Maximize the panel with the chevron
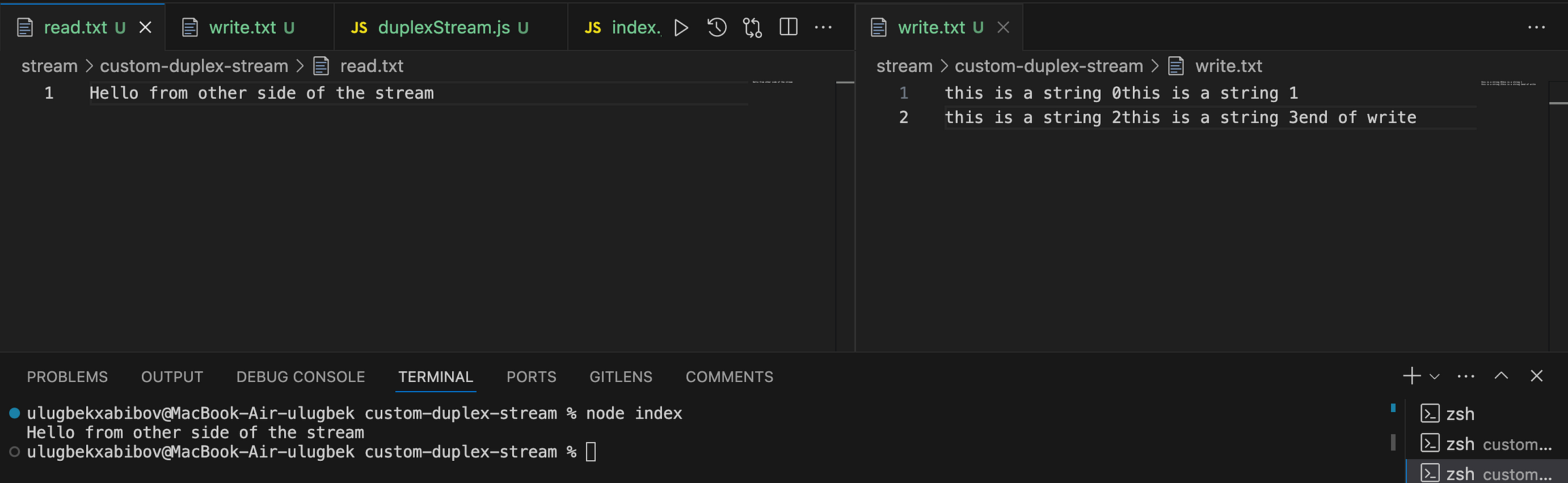The width and height of the screenshot is (1568, 483). click(x=1501, y=376)
